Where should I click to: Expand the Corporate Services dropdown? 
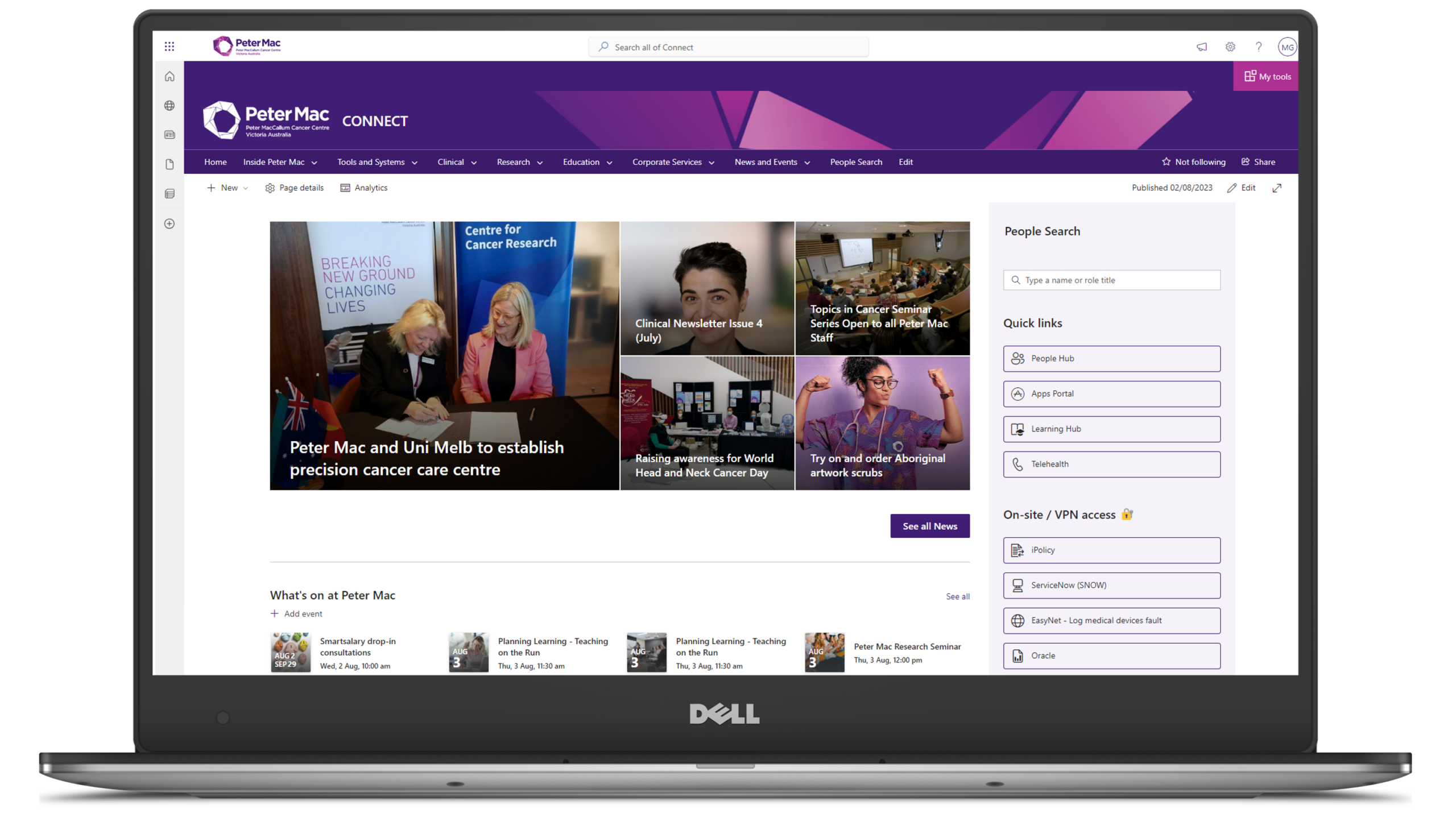tap(672, 161)
